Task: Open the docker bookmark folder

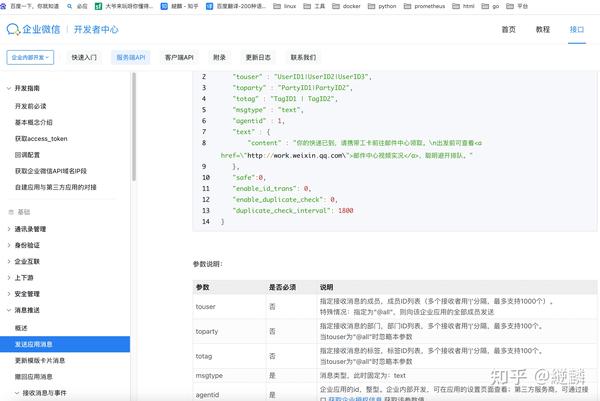Action: pyautogui.click(x=346, y=6)
